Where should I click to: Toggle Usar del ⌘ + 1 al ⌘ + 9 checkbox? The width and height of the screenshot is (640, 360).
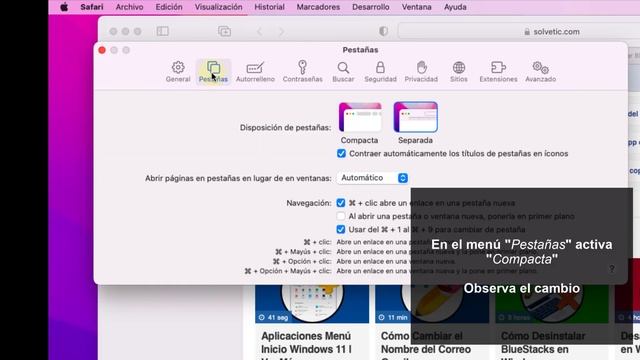tap(340, 229)
